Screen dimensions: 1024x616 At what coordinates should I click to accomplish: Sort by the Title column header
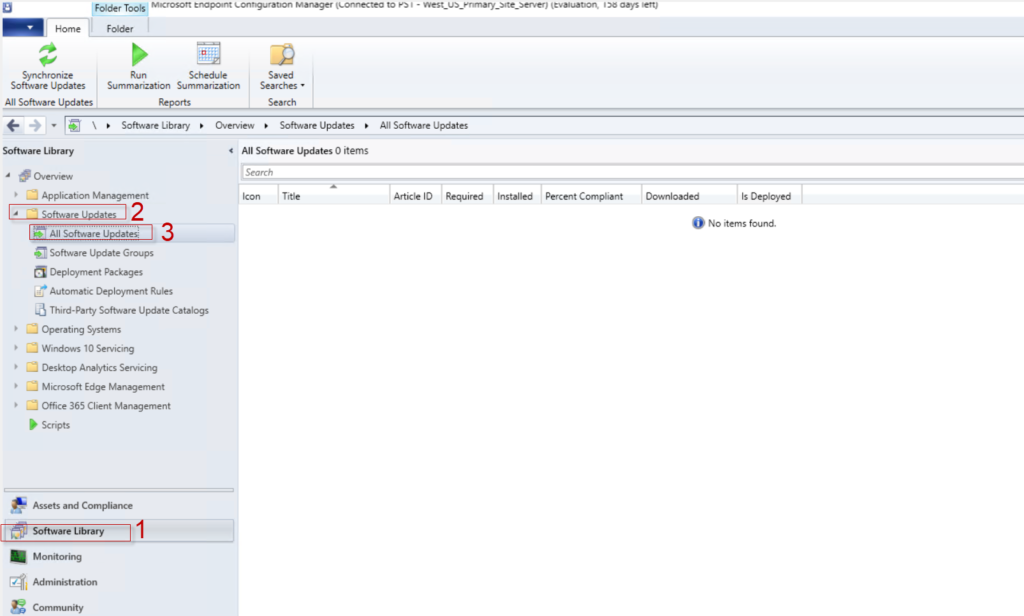tap(333, 196)
